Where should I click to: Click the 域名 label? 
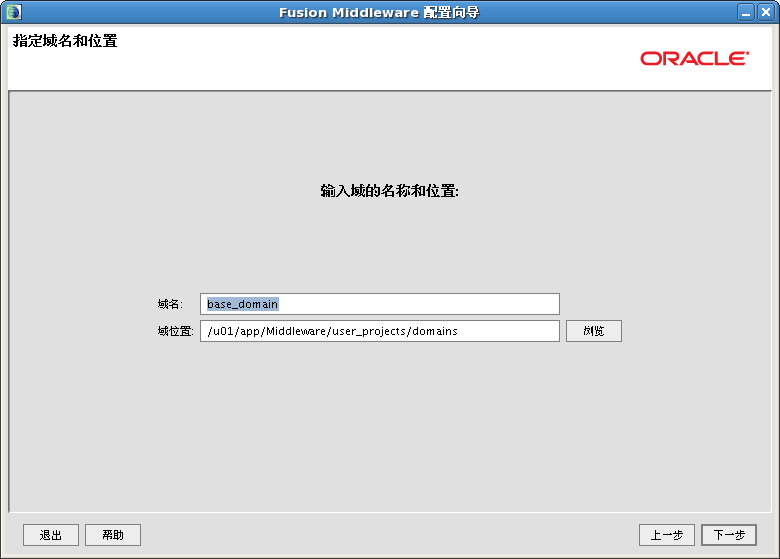[170, 304]
